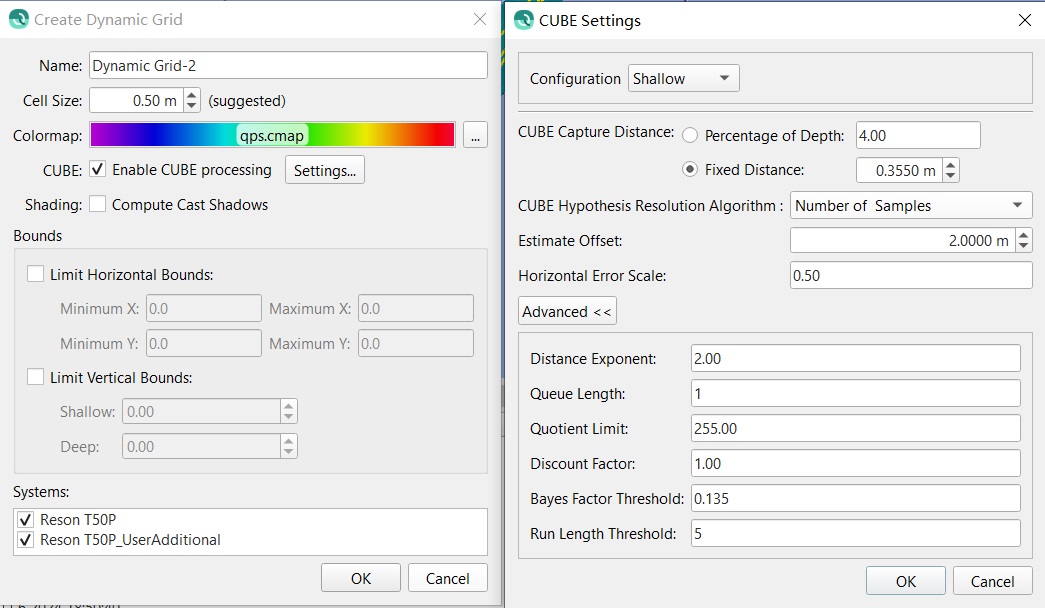1045x608 pixels.
Task: Edit Bayes Factor Threshold field
Action: pos(856,498)
